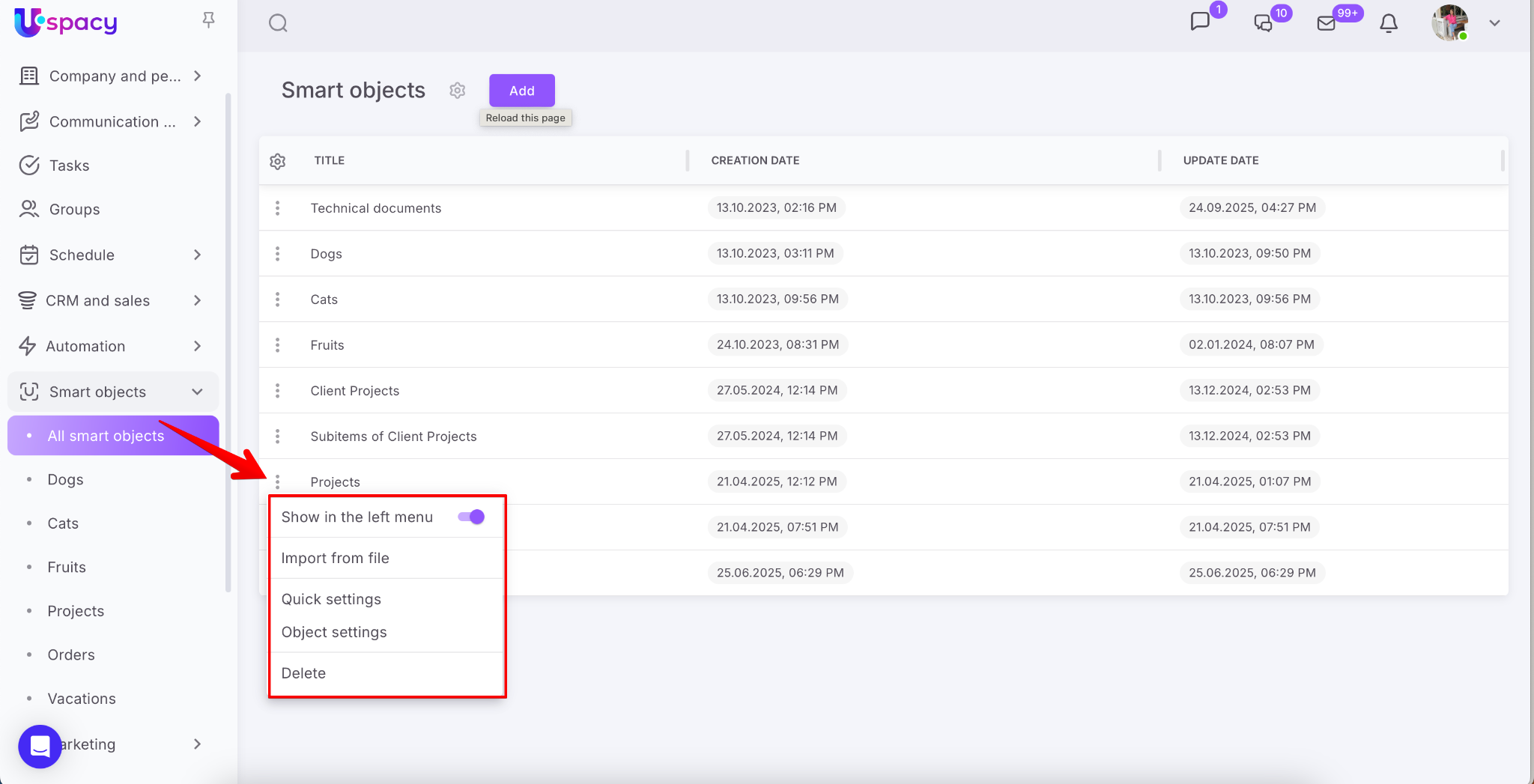This screenshot has width=1534, height=784.
Task: Open chat messages icon with badge 1
Action: [1200, 22]
